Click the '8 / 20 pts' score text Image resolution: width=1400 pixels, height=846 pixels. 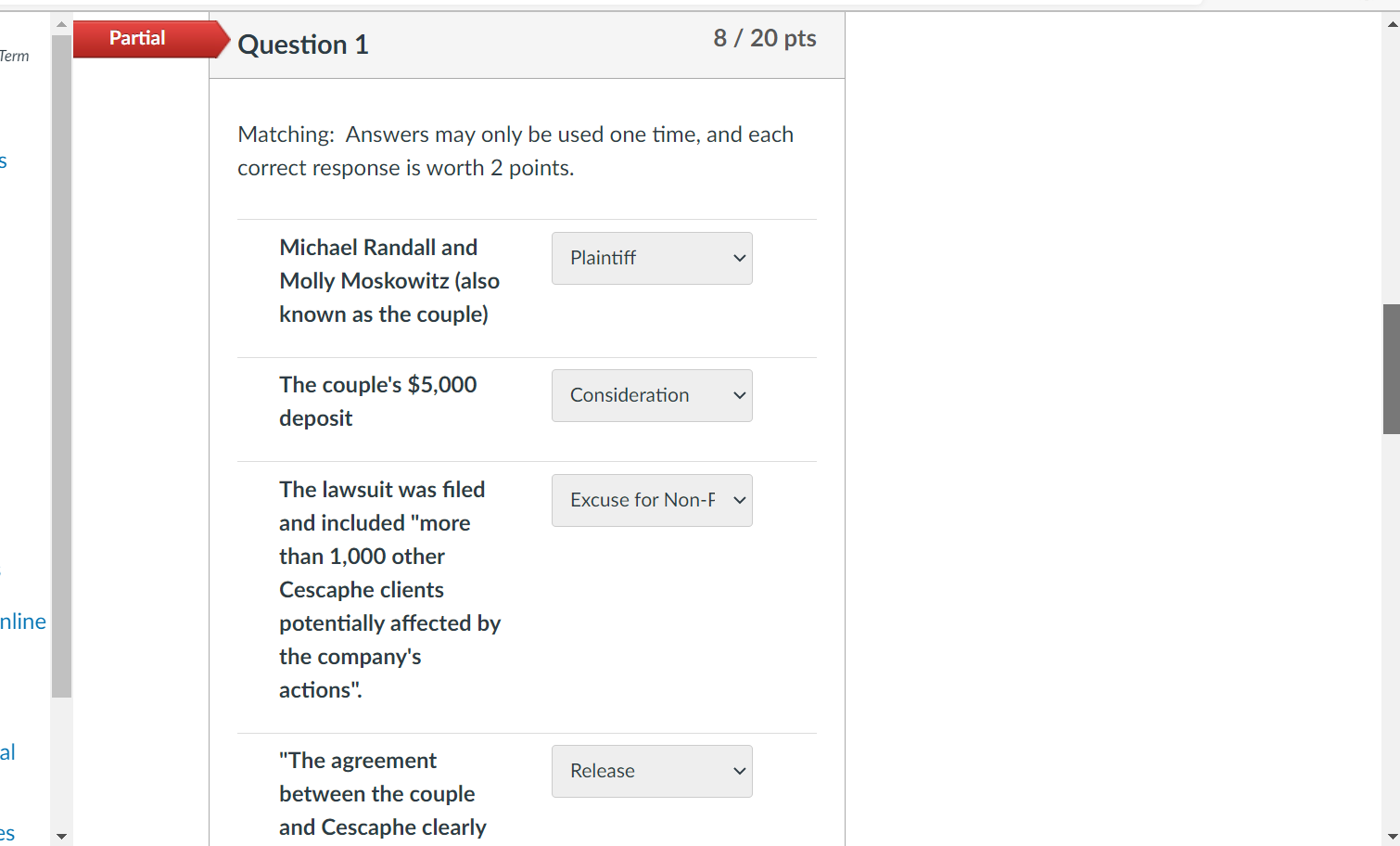click(765, 38)
